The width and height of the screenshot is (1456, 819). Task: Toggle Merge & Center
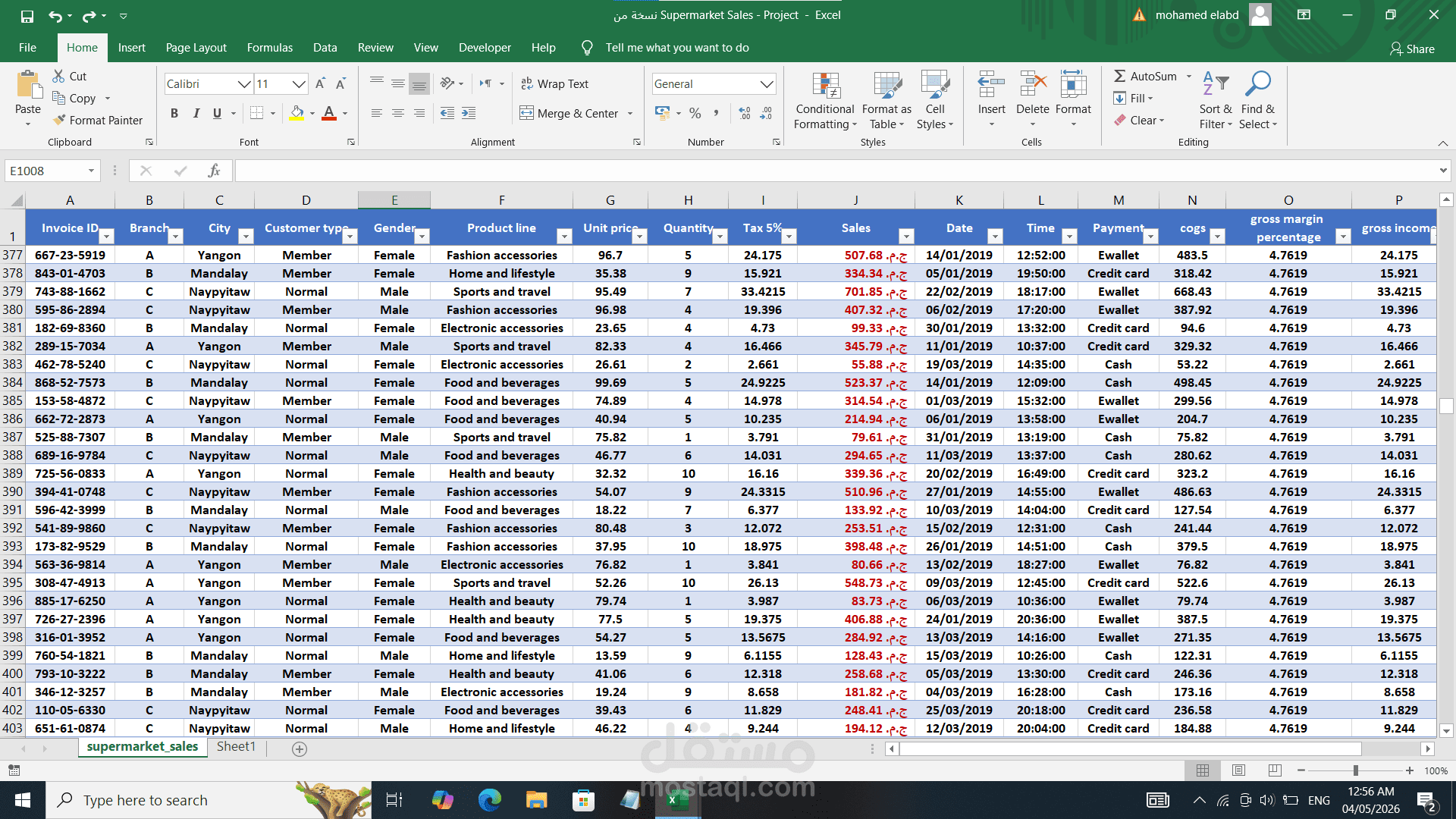pos(570,113)
